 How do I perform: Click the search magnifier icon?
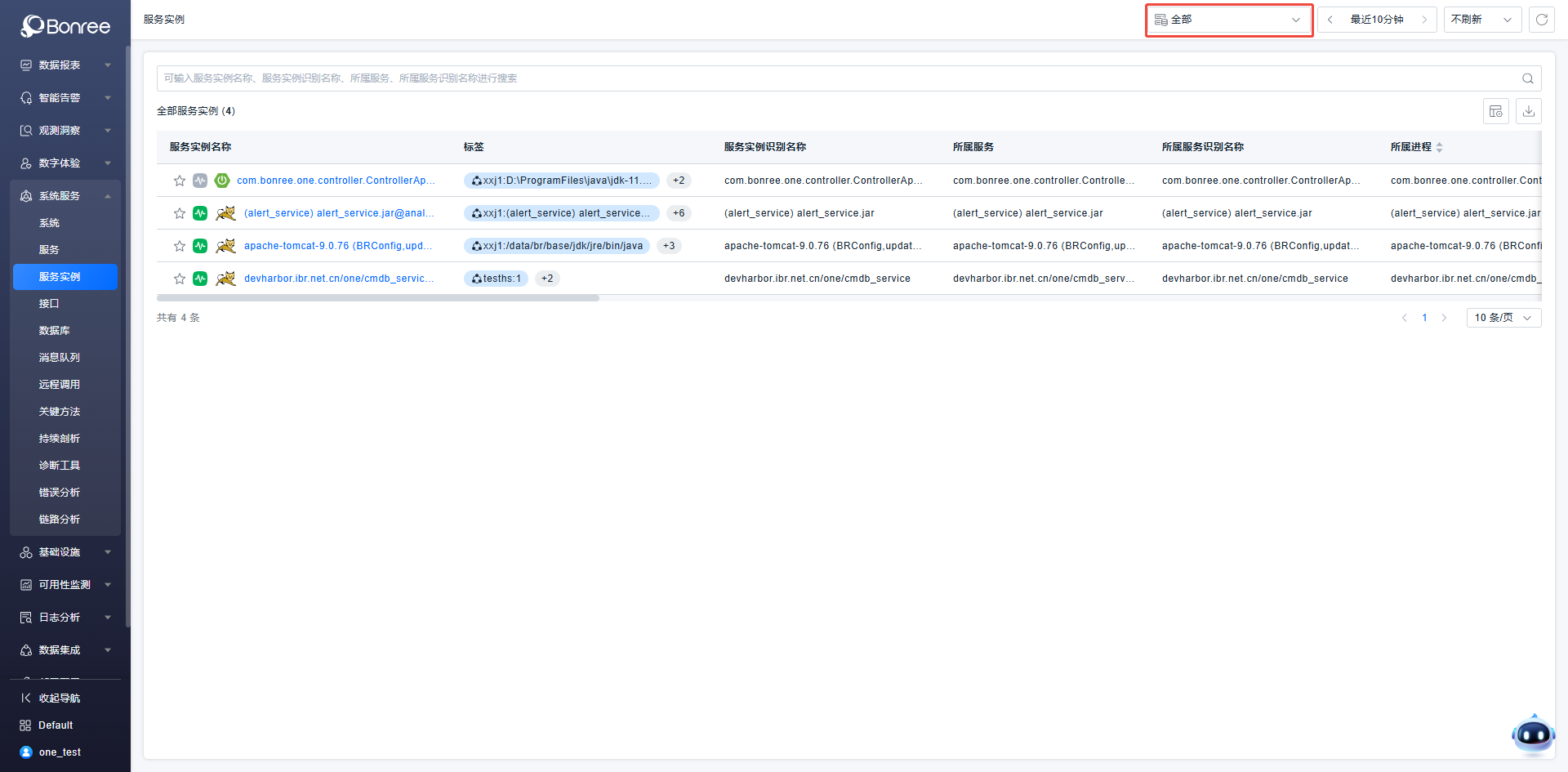click(1527, 78)
